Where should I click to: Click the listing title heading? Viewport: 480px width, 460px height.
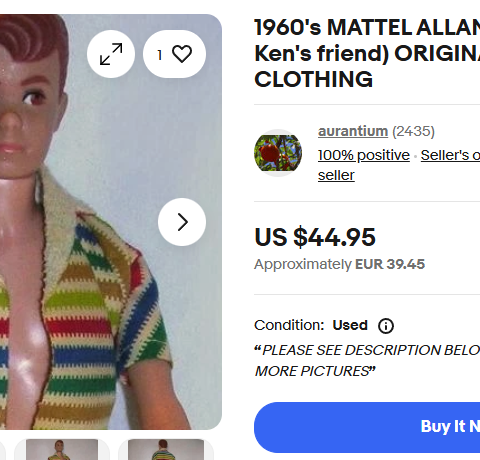367,53
